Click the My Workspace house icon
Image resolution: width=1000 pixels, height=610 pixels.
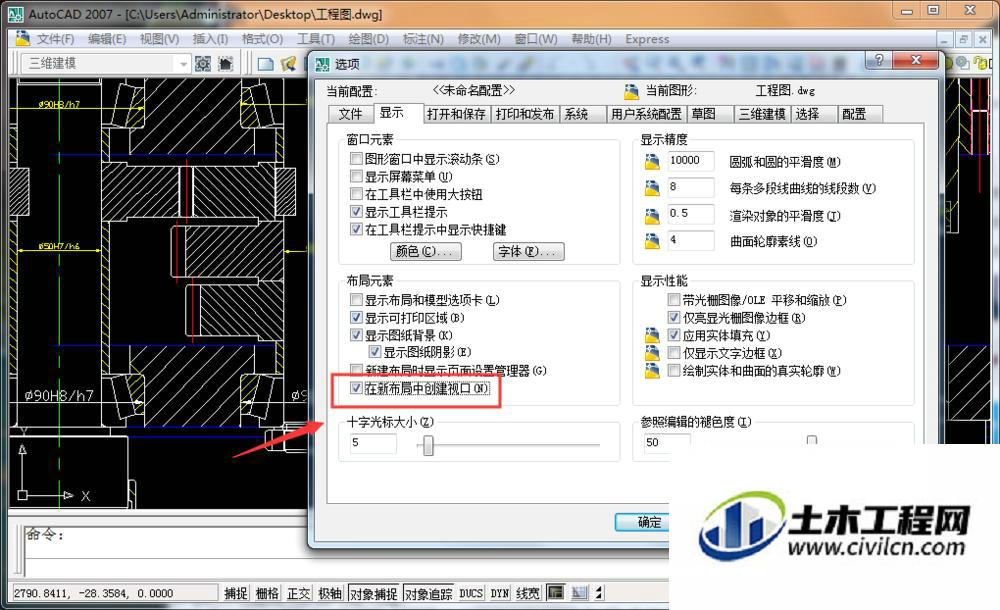(225, 63)
